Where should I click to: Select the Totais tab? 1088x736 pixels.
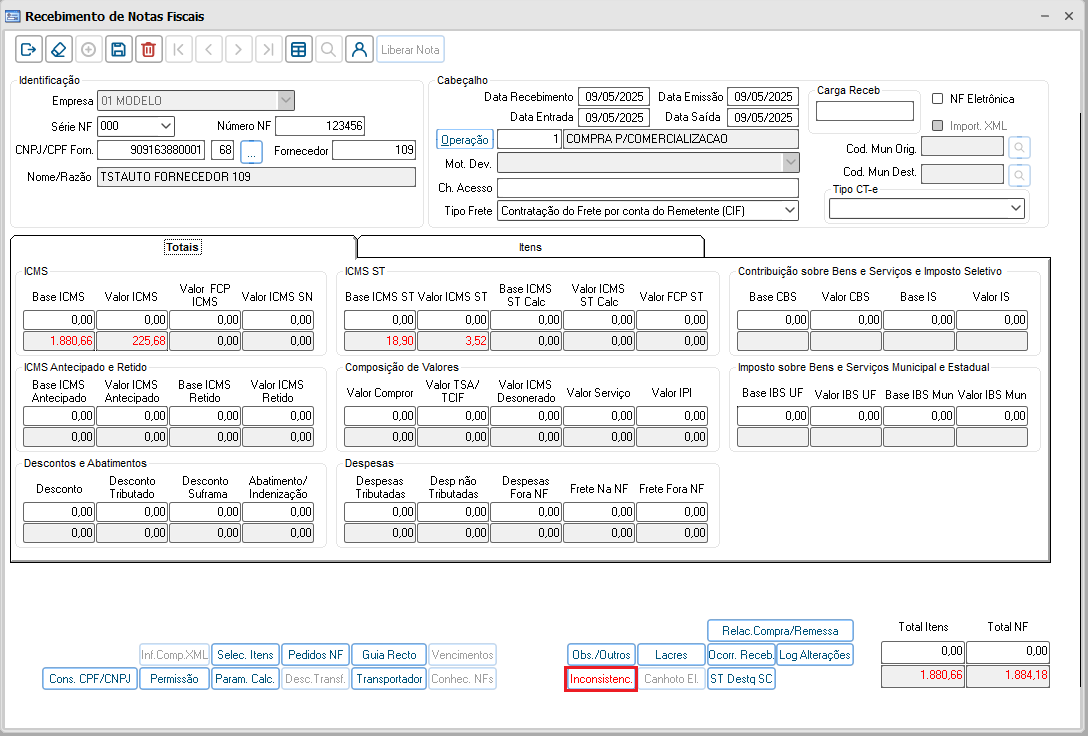(183, 246)
